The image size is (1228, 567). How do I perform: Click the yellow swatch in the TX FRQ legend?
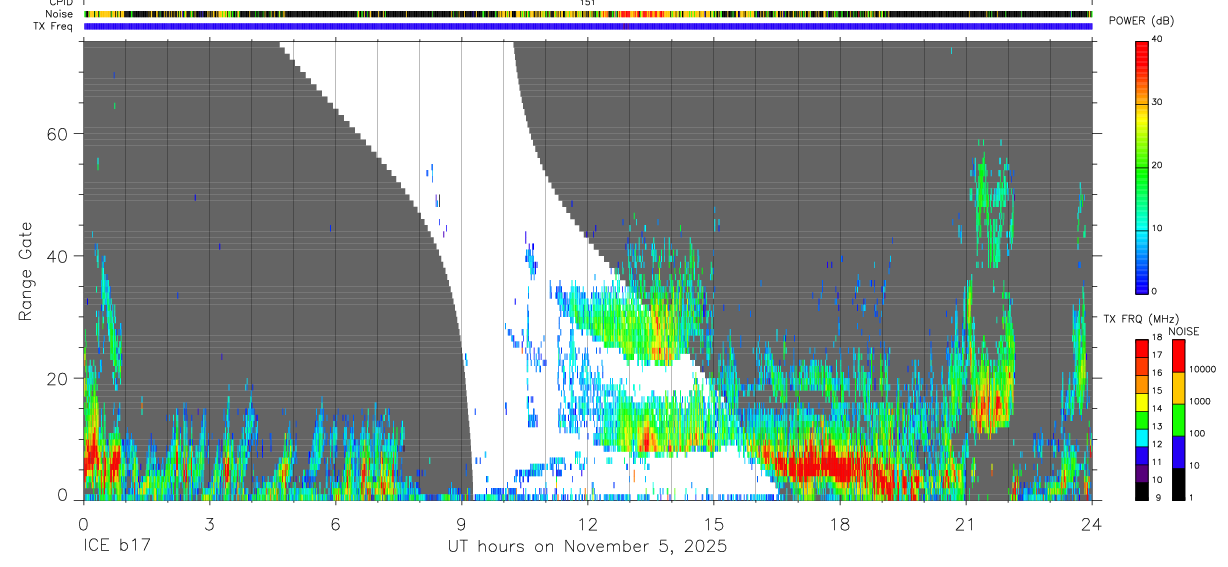1141,402
